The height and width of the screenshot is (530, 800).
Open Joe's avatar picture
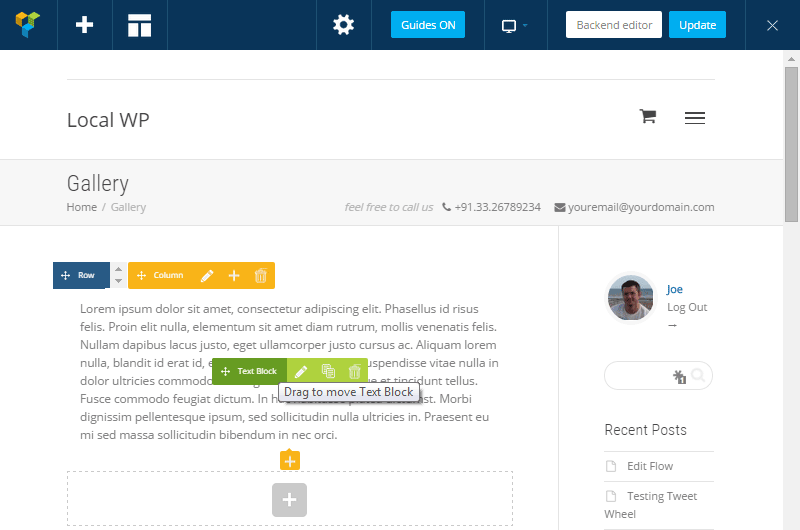pyautogui.click(x=631, y=298)
